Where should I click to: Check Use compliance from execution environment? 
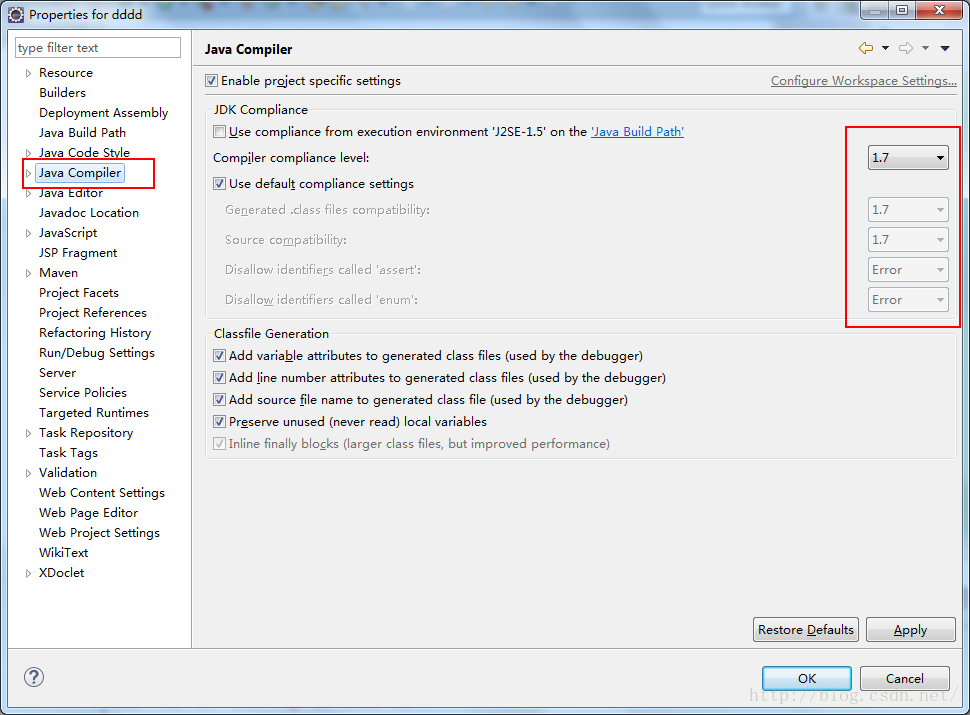tap(219, 132)
